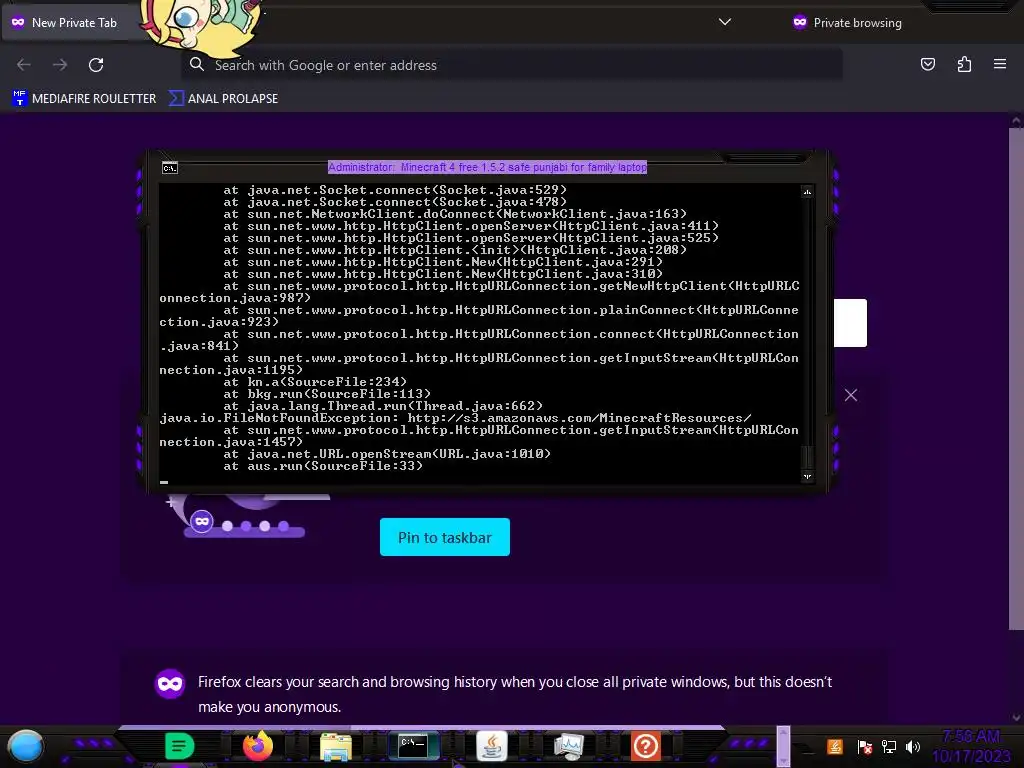Open the Java coffee cup taskbar icon
This screenshot has height=768, width=1024.
[x=492, y=746]
